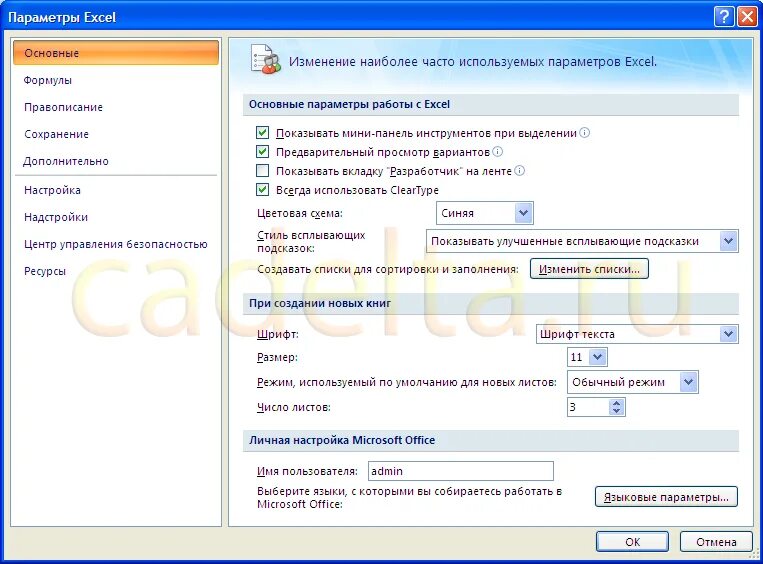Decrease Число листов with down arrow
This screenshot has width=763, height=564.
coord(617,411)
